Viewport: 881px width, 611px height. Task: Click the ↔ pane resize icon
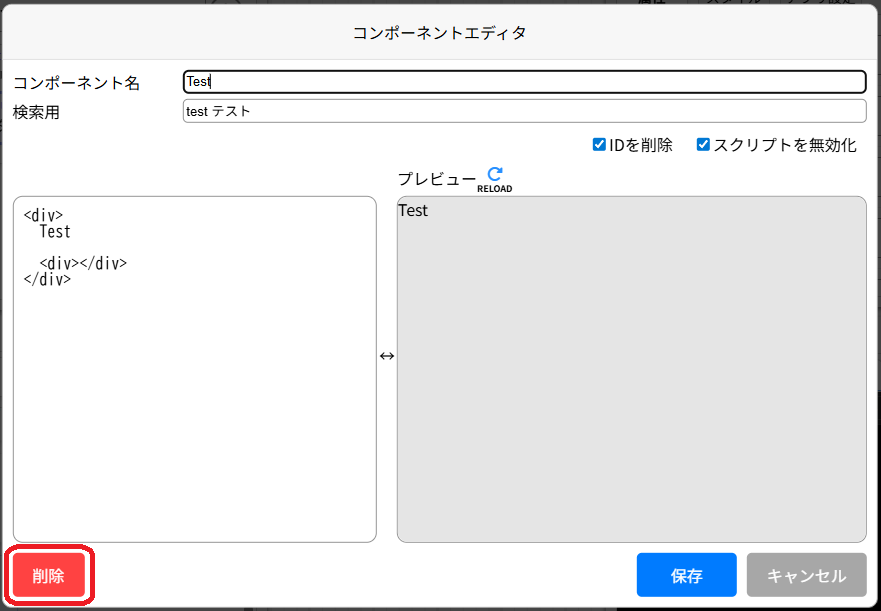coord(386,355)
